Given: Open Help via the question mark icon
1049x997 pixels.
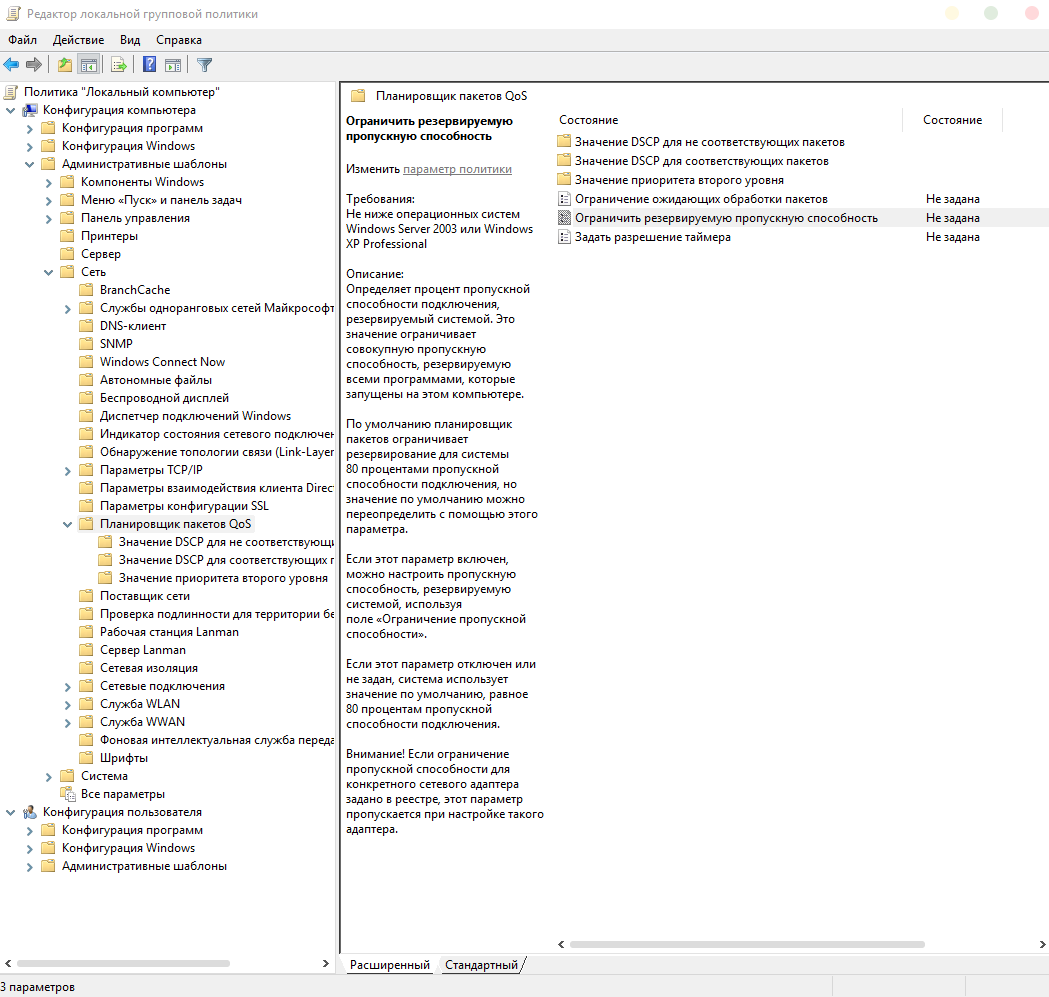Looking at the screenshot, I should tap(150, 65).
